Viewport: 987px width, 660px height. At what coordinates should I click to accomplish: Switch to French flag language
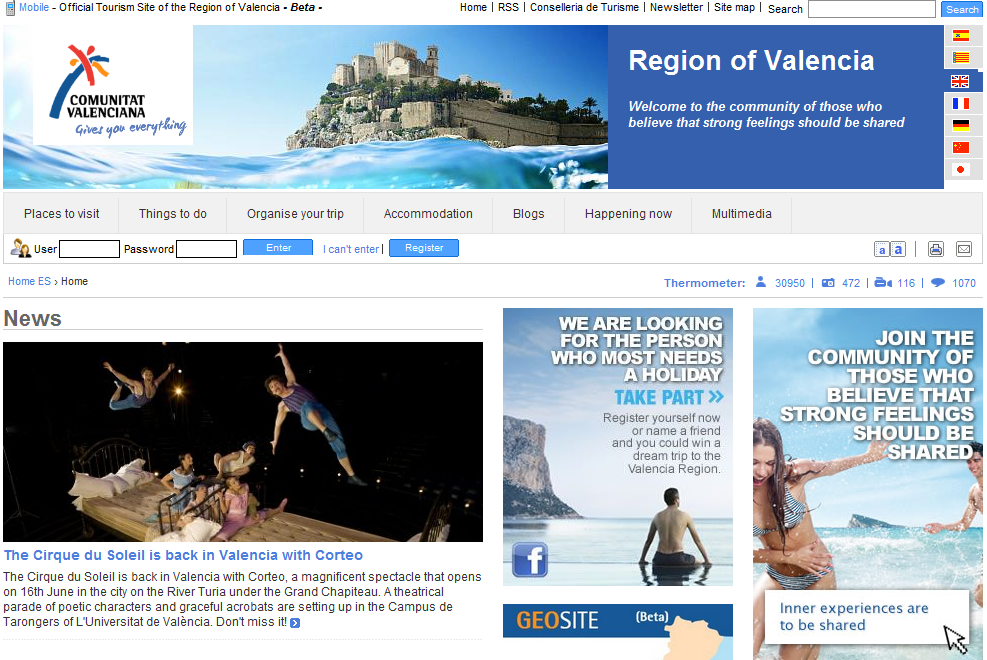coord(961,103)
